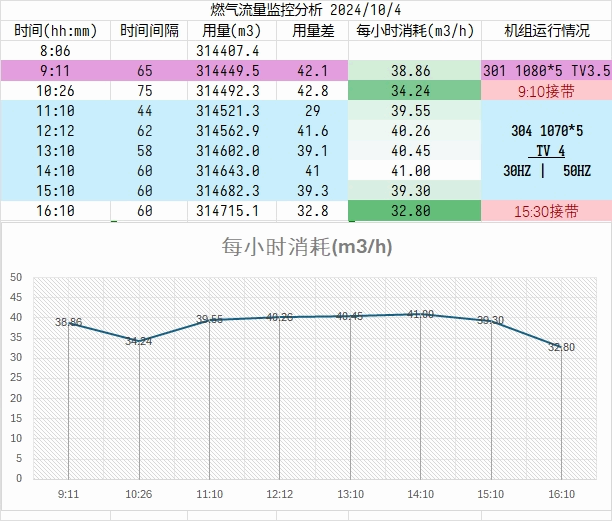Select the 41.00 data label on the chart
Viewport: 612px width, 521px height.
pos(421,314)
